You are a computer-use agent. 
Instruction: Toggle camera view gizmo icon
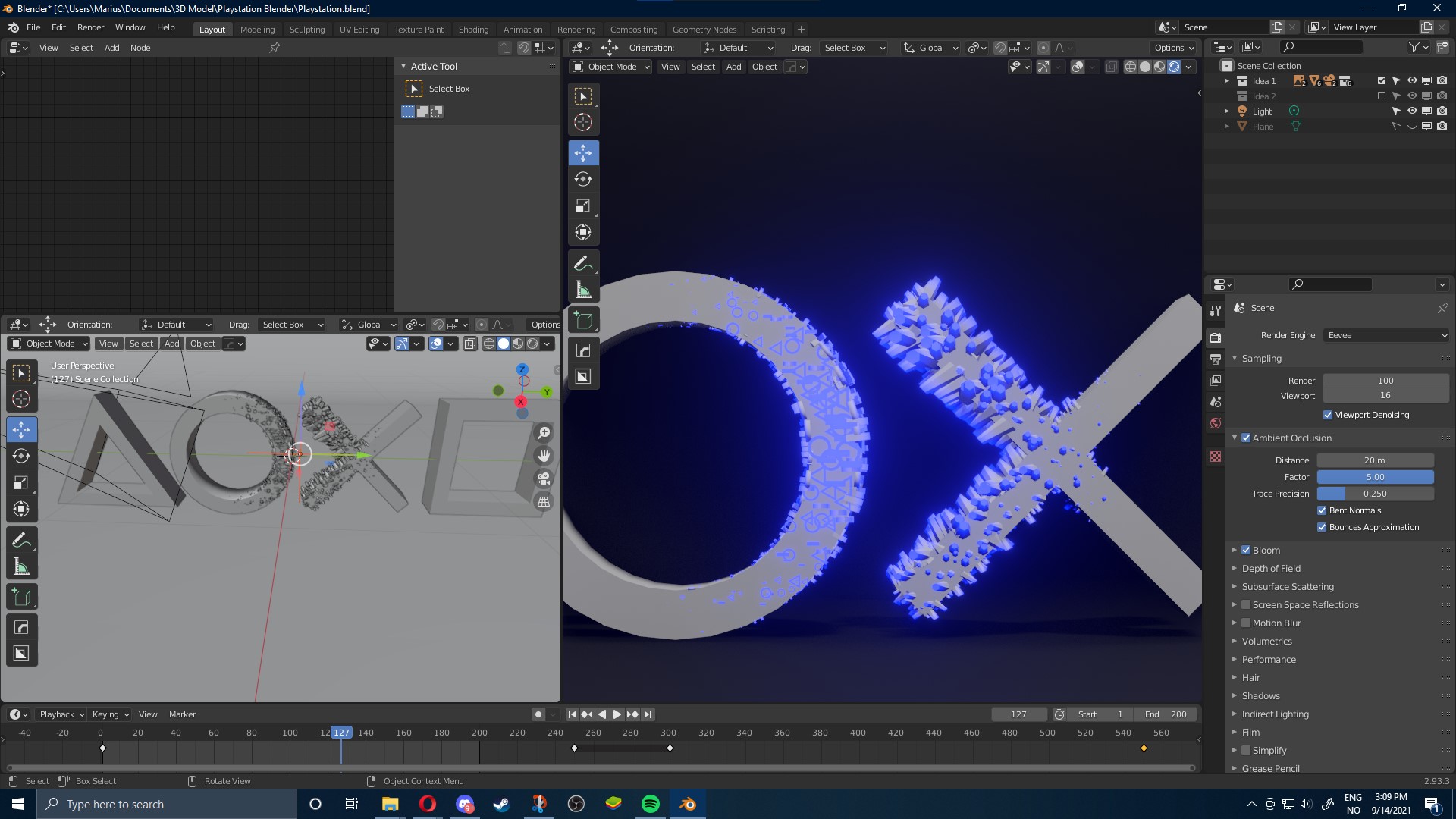[544, 479]
